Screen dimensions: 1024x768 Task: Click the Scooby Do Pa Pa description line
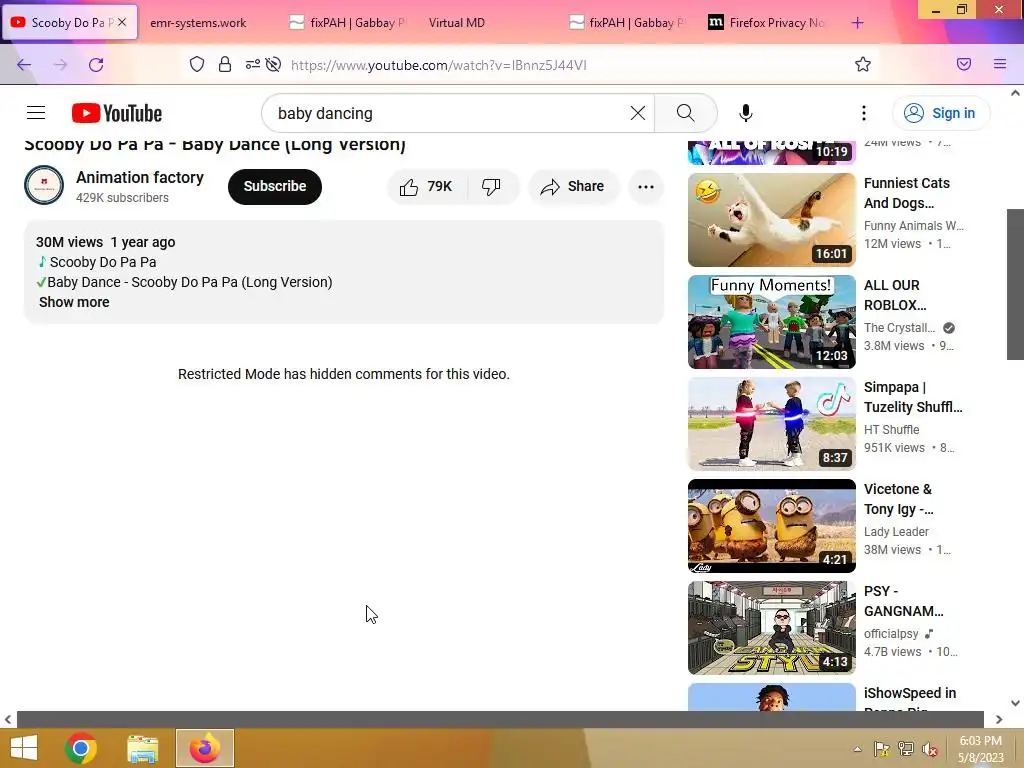[x=103, y=262]
